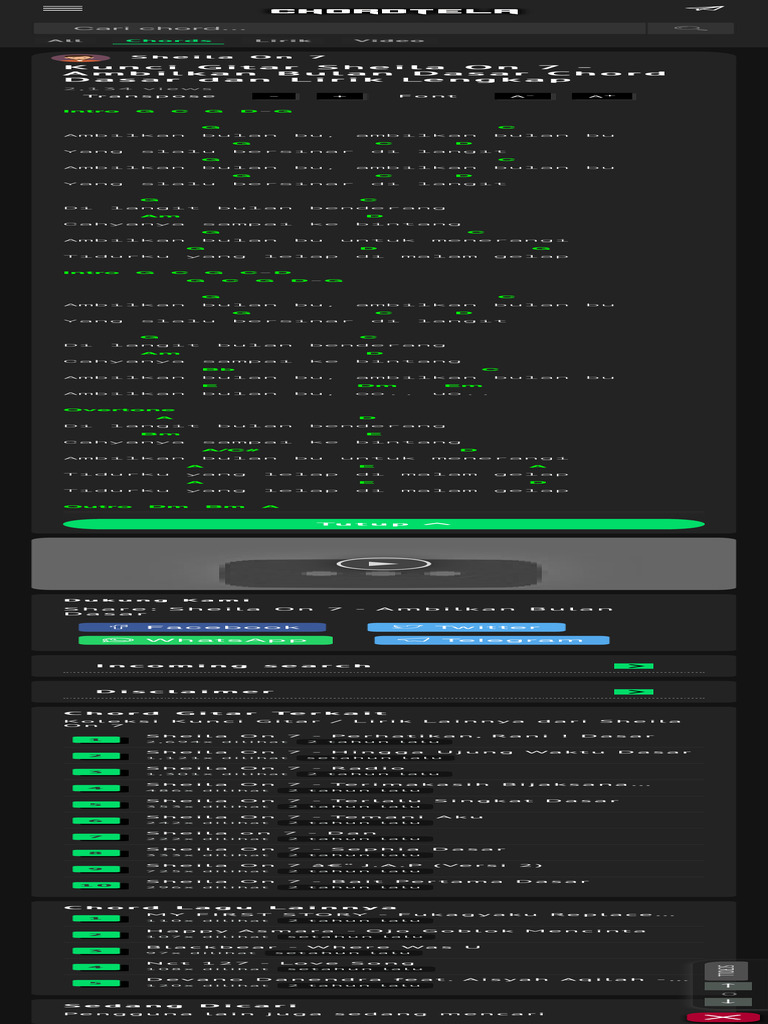Increase auto-scroll speed with the plus button
The height and width of the screenshot is (1024, 768).
coord(727,986)
